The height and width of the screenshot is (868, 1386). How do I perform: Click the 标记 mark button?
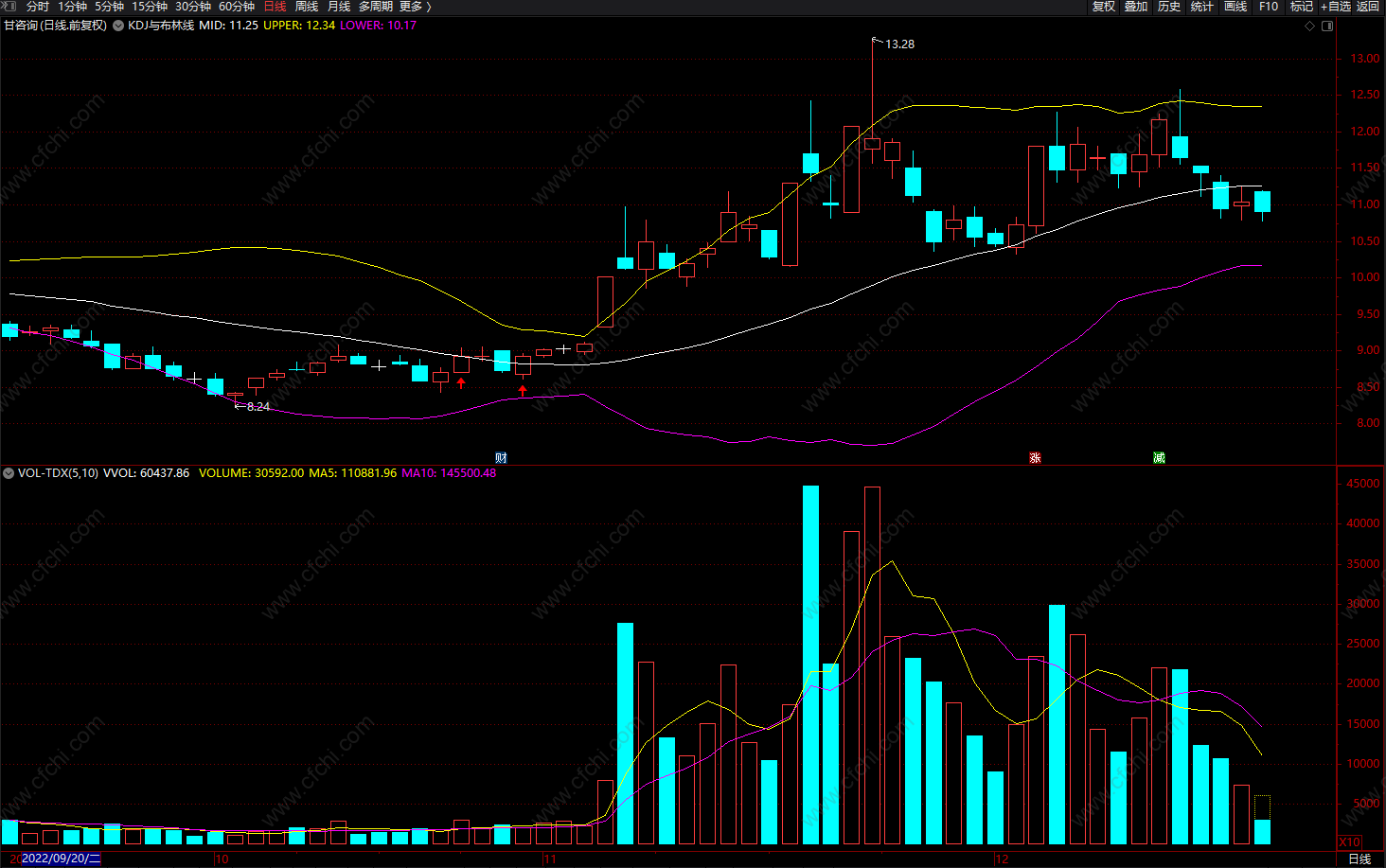point(1302,7)
